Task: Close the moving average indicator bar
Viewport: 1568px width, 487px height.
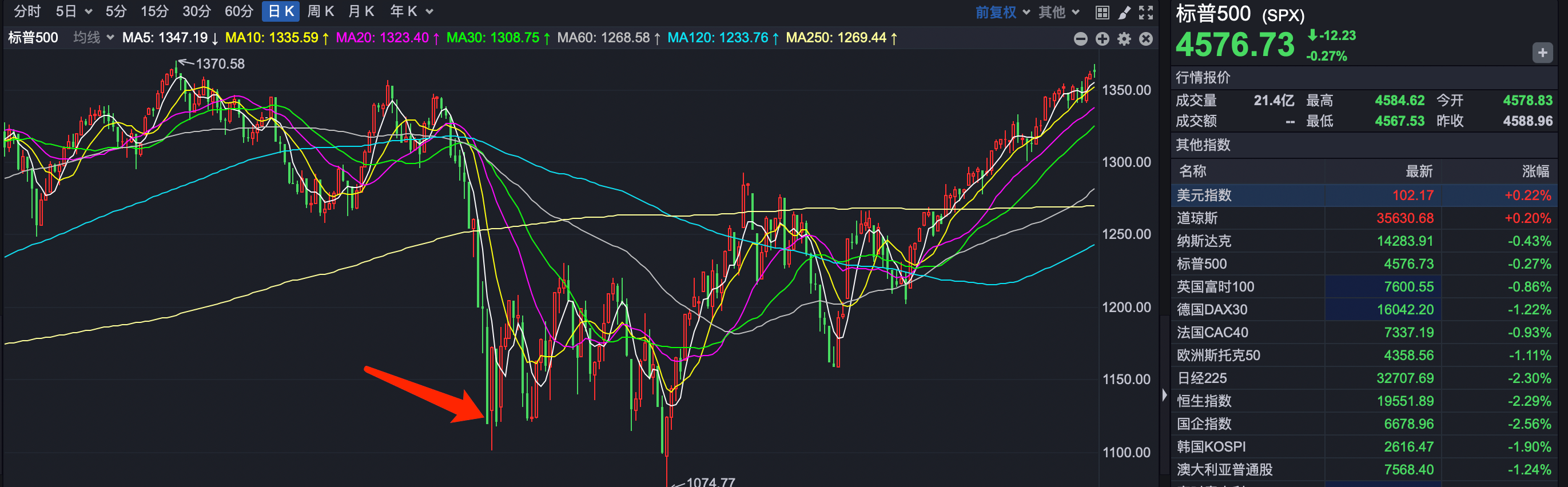Action: 1146,39
